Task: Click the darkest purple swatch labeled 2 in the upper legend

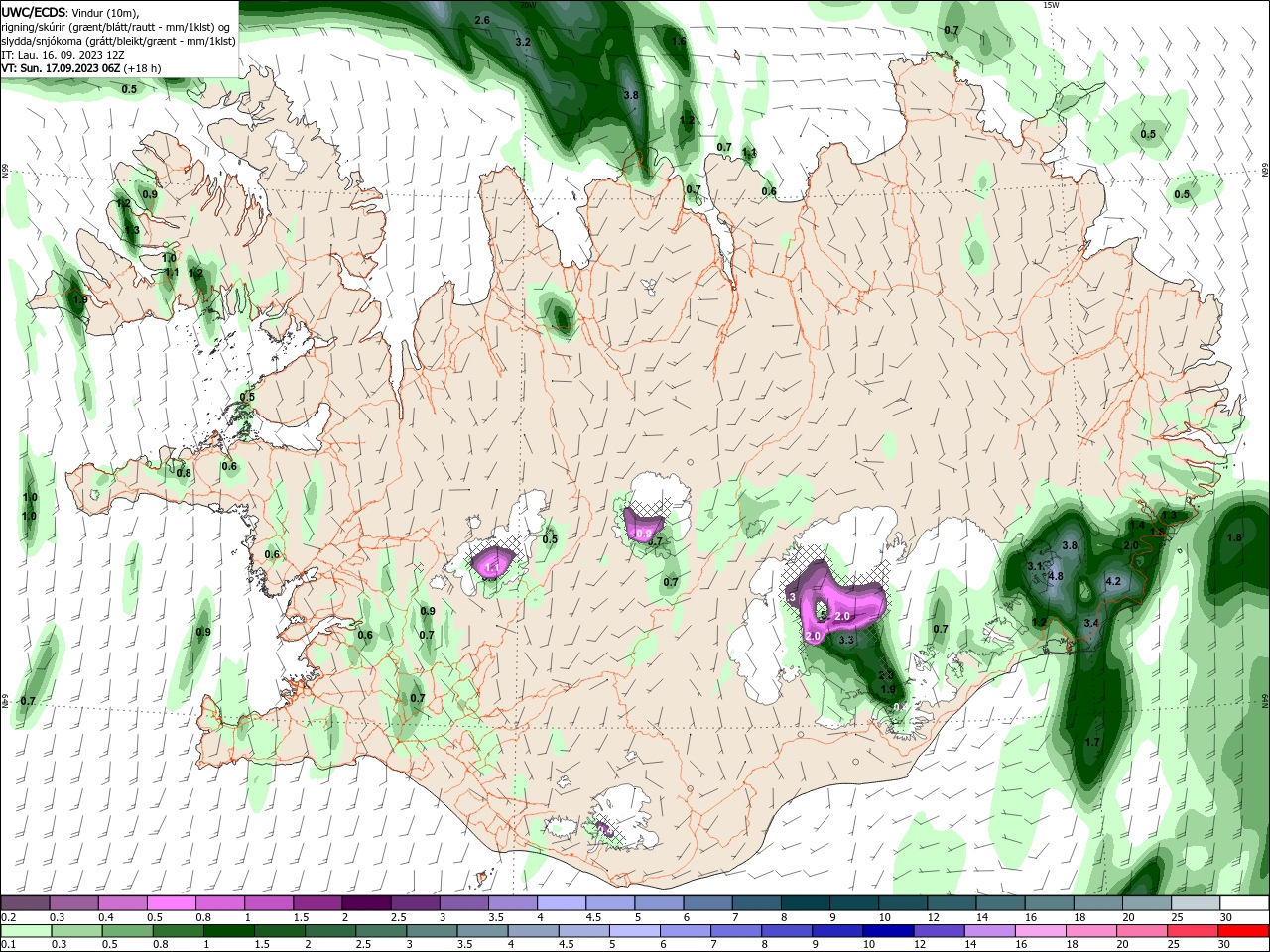Action: coord(366,903)
